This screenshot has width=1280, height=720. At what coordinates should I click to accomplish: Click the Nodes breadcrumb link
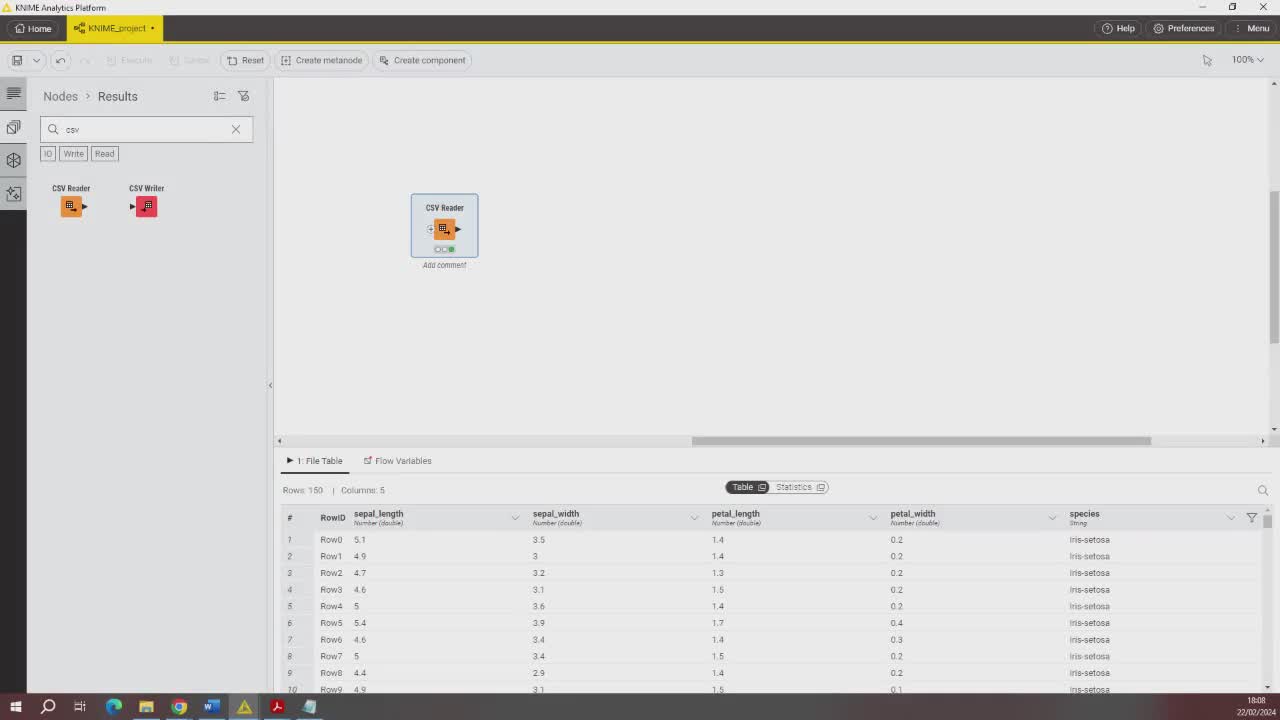pos(60,96)
